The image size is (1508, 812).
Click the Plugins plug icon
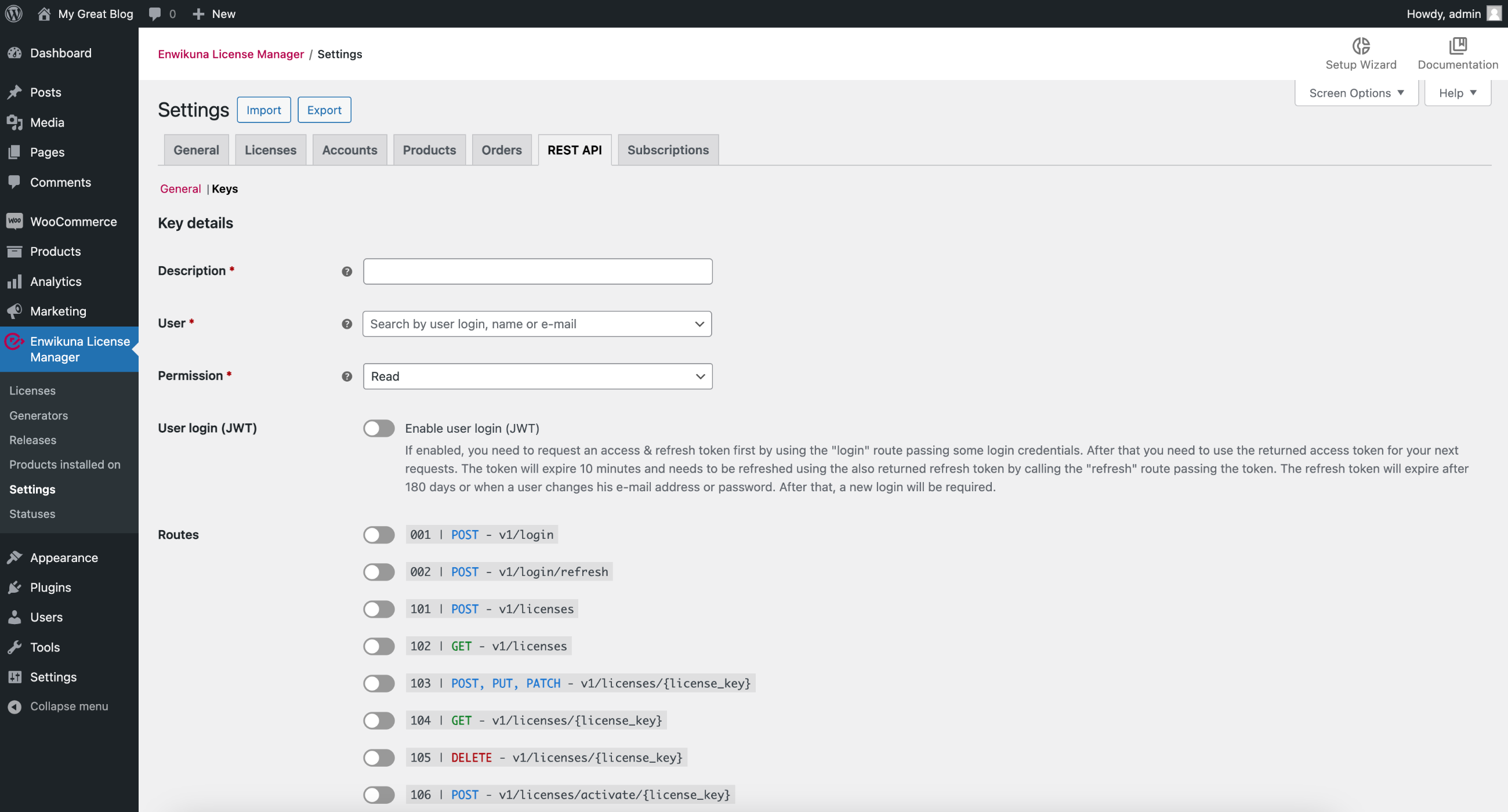click(14, 586)
